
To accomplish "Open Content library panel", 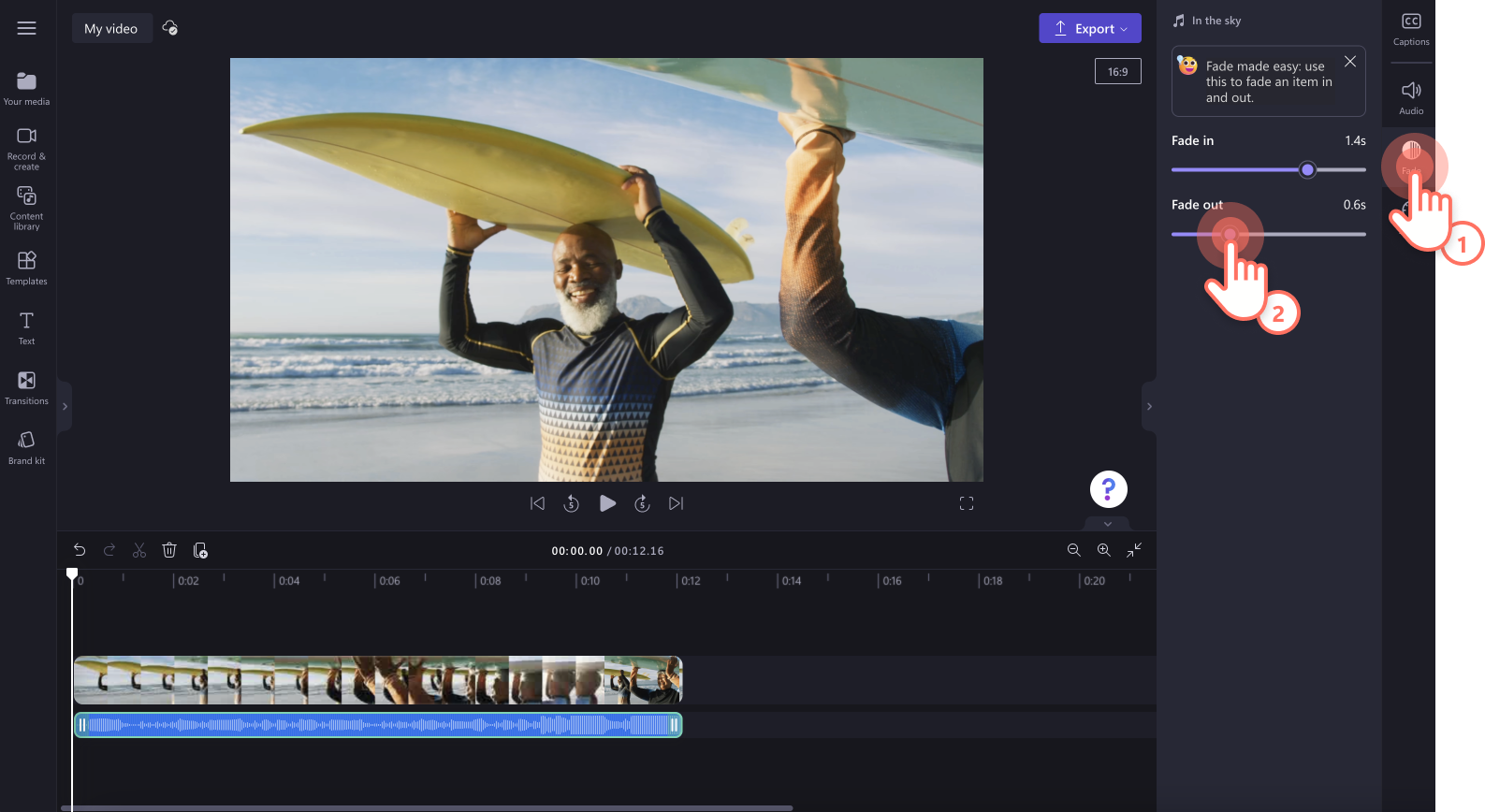I will tap(26, 208).
